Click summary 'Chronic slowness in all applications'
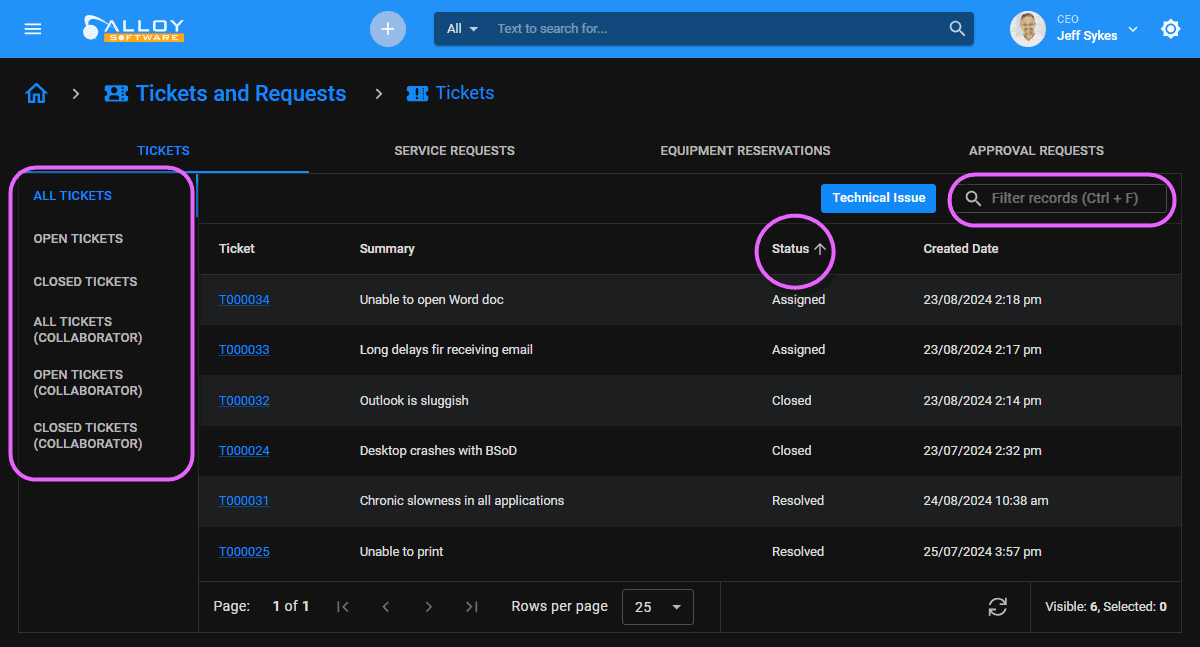1200x647 pixels. point(462,501)
